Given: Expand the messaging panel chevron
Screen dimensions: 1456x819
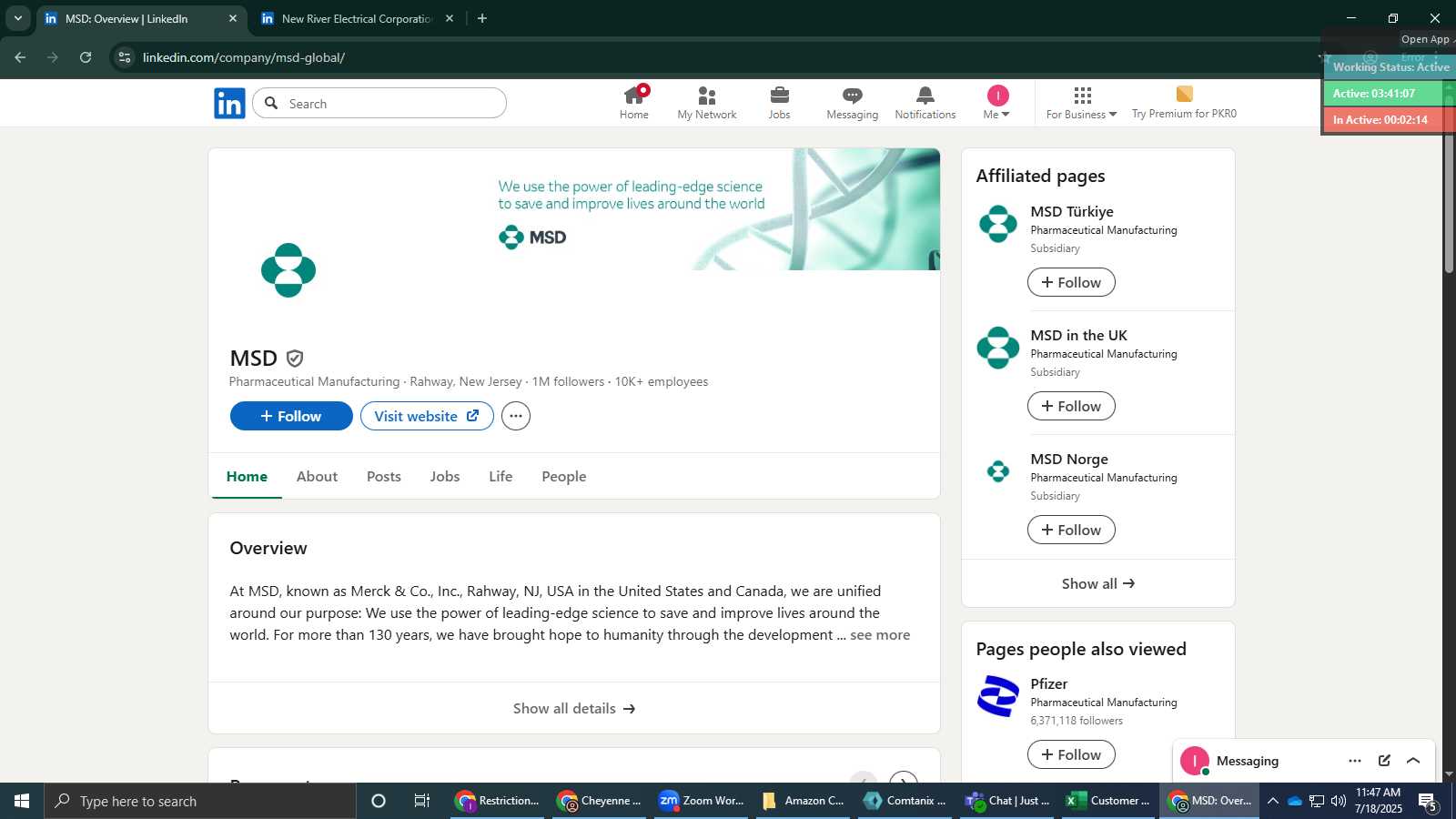Looking at the screenshot, I should [1413, 761].
